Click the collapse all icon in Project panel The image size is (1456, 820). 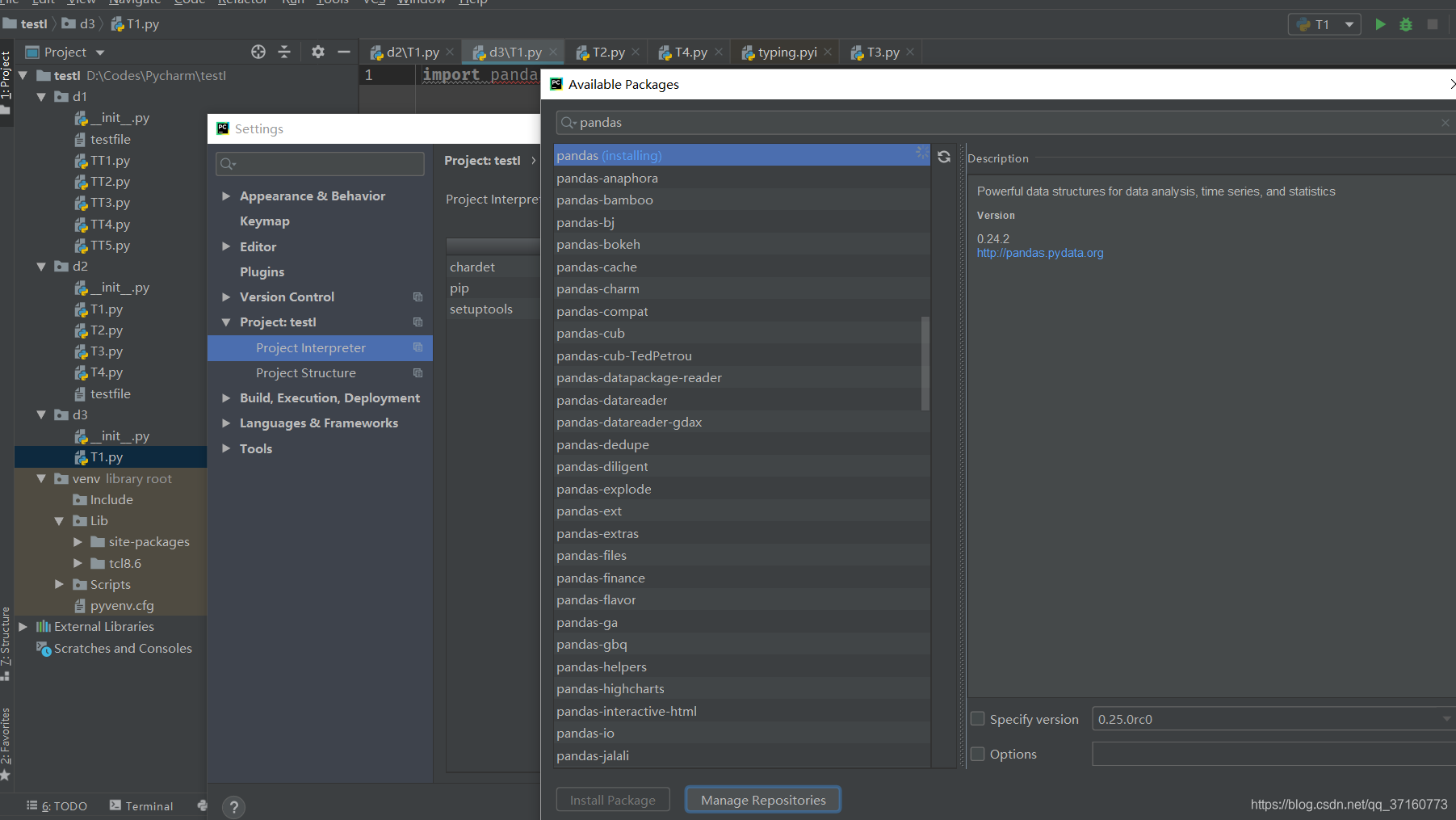pos(284,52)
